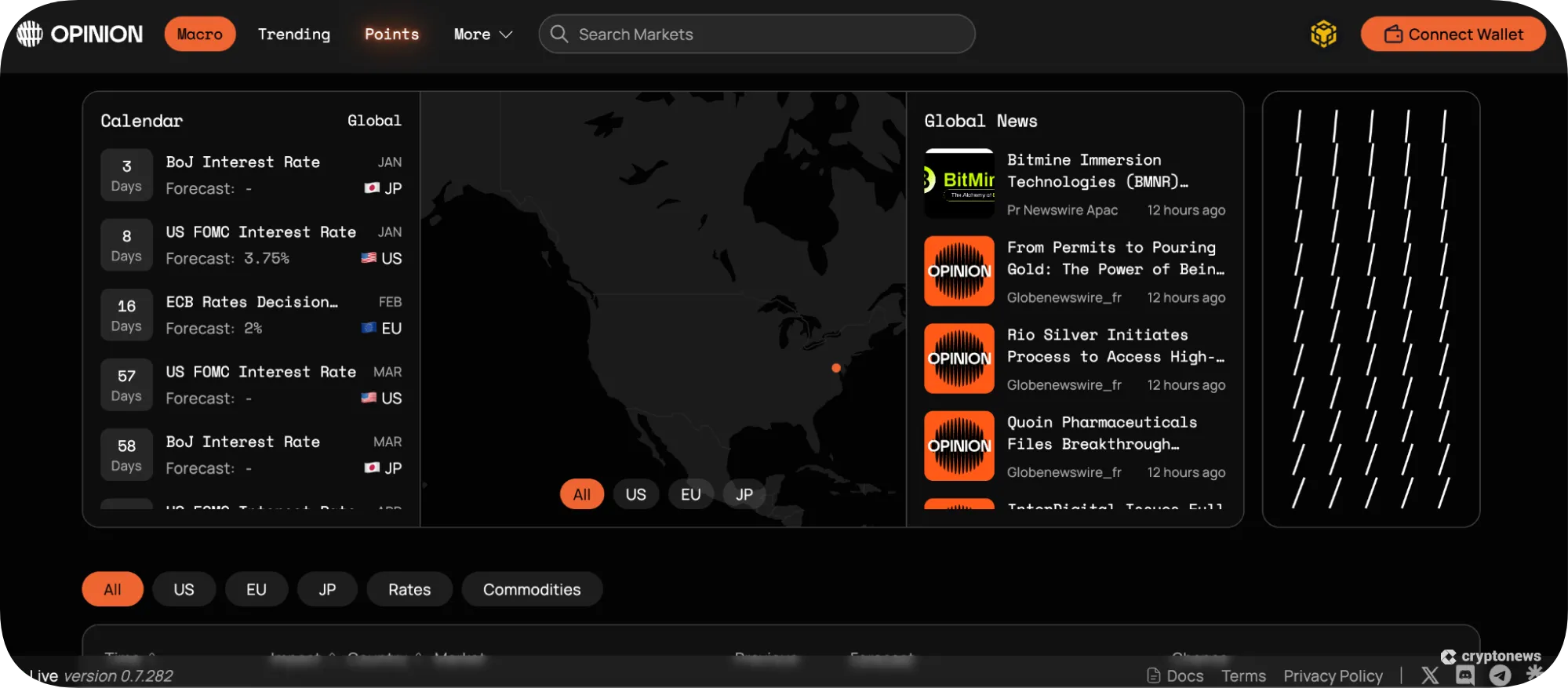Expand the More dropdown menu
This screenshot has width=1568, height=688.
point(482,34)
